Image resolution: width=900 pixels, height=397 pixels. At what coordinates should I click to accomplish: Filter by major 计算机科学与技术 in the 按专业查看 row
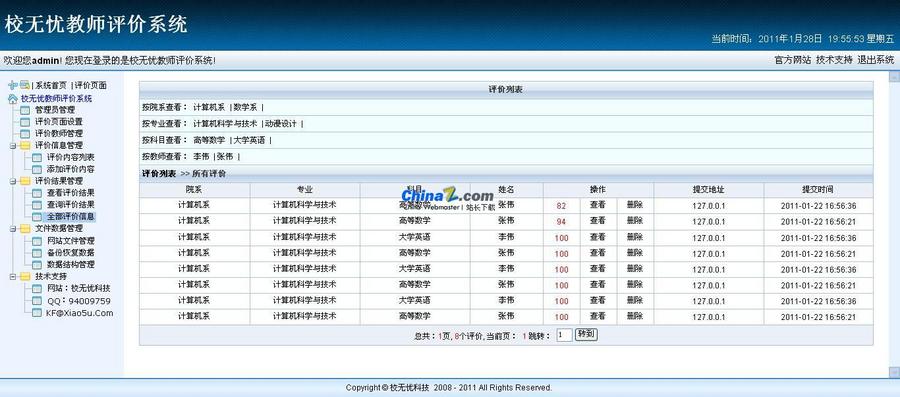[225, 123]
